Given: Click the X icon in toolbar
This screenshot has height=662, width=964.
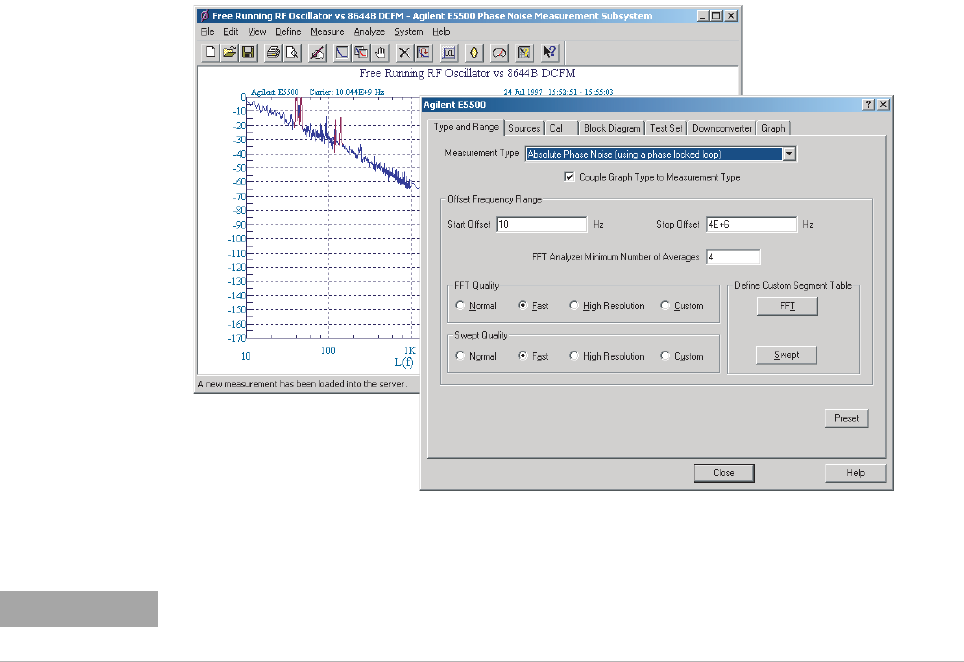Looking at the screenshot, I should 405,52.
